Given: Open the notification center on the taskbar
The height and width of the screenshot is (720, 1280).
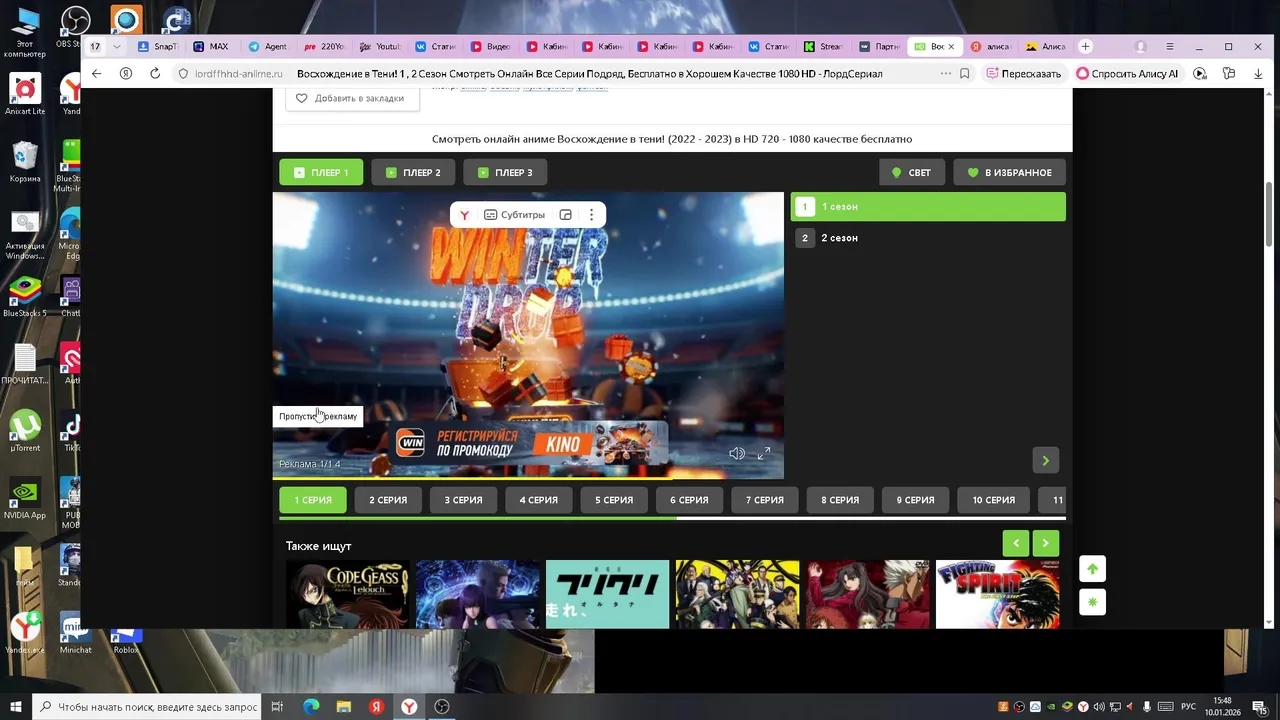Looking at the screenshot, I should 1260,706.
